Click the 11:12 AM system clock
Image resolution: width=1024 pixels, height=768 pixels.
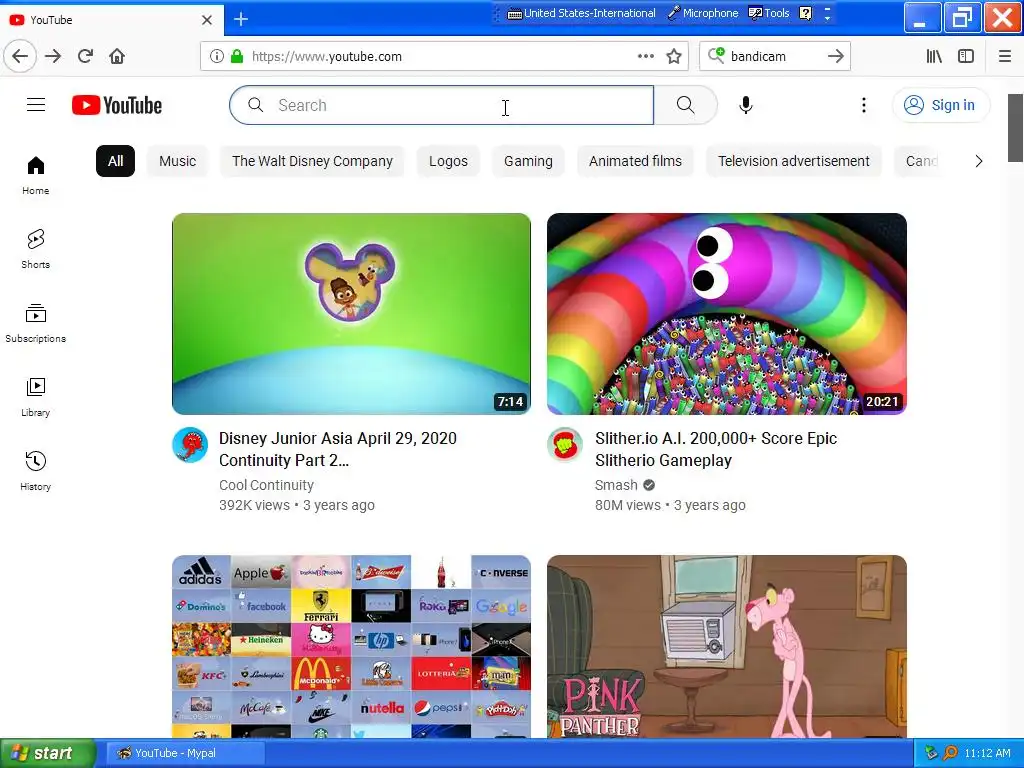tap(987, 753)
